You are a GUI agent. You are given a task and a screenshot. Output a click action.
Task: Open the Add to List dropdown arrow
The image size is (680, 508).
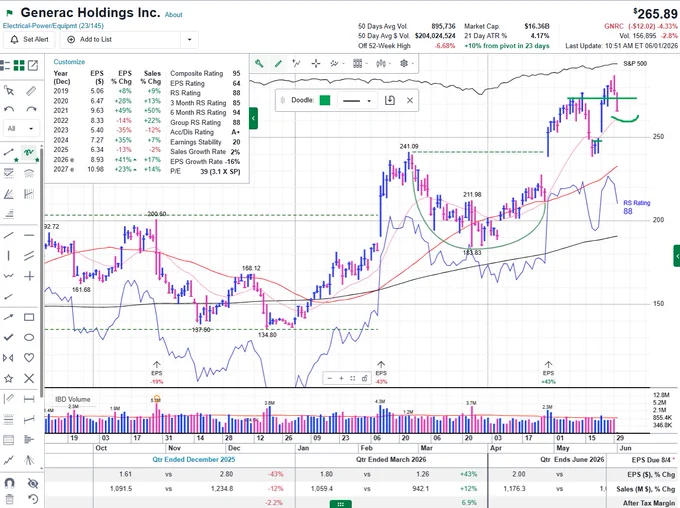pyautogui.click(x=190, y=39)
